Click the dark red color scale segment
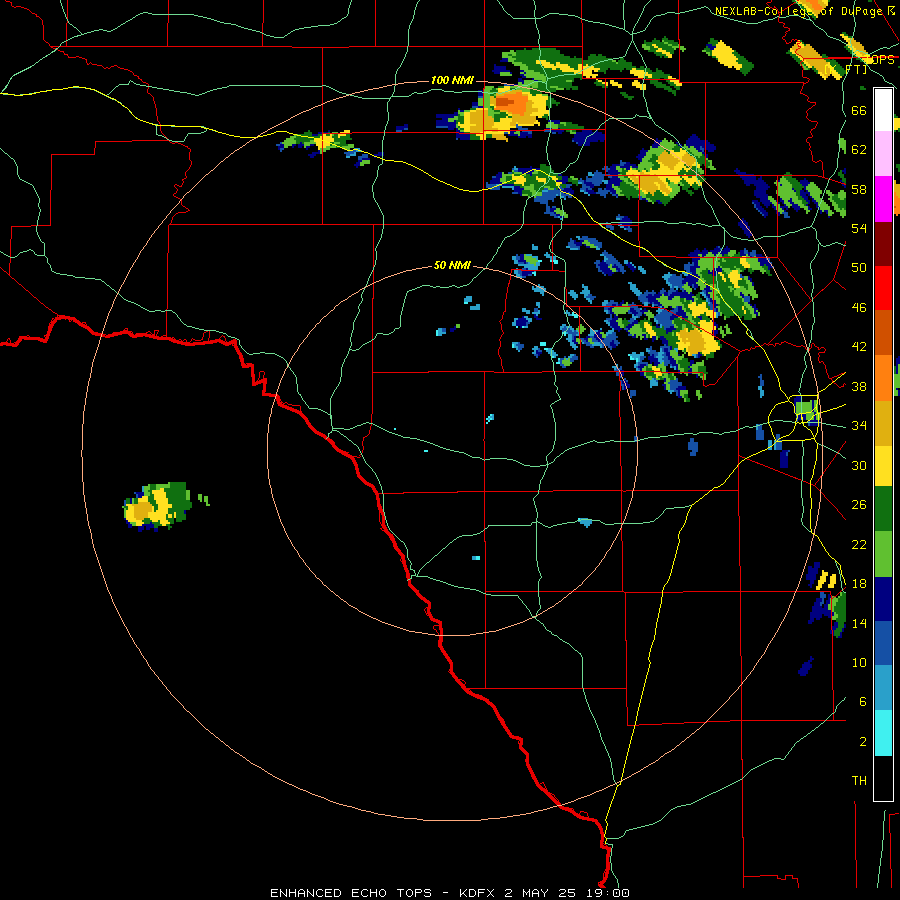 click(x=883, y=243)
